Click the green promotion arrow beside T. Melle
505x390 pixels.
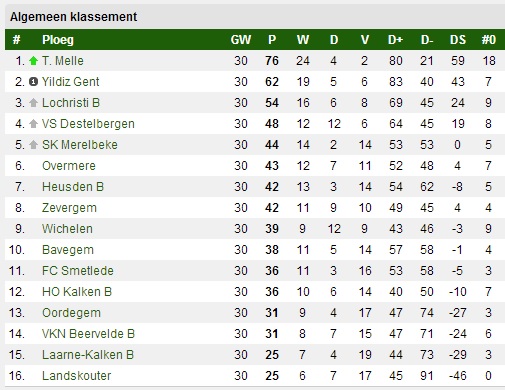33,61
